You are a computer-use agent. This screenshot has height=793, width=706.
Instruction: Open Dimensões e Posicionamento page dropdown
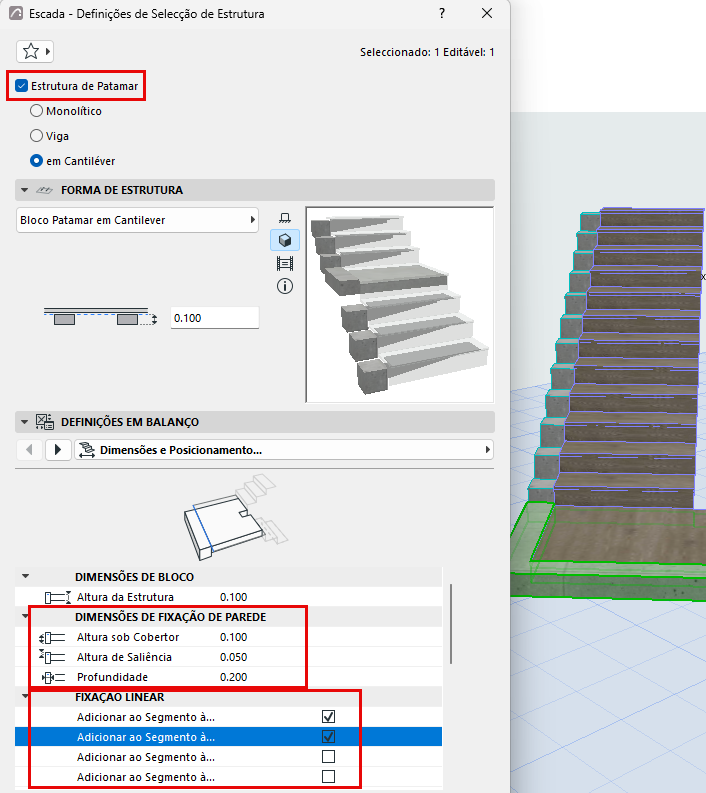tap(284, 450)
